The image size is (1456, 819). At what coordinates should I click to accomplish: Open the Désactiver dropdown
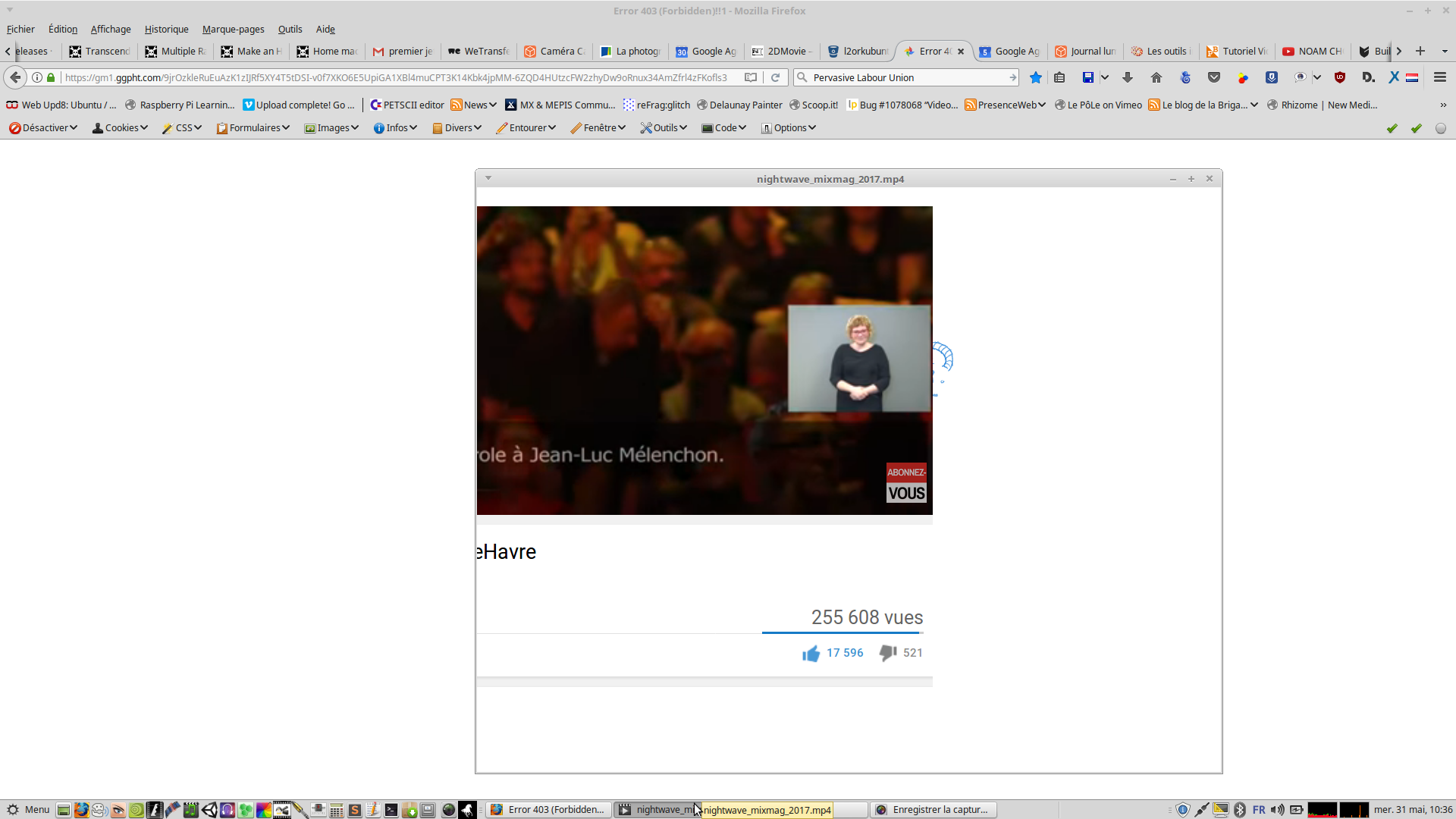pyautogui.click(x=43, y=128)
